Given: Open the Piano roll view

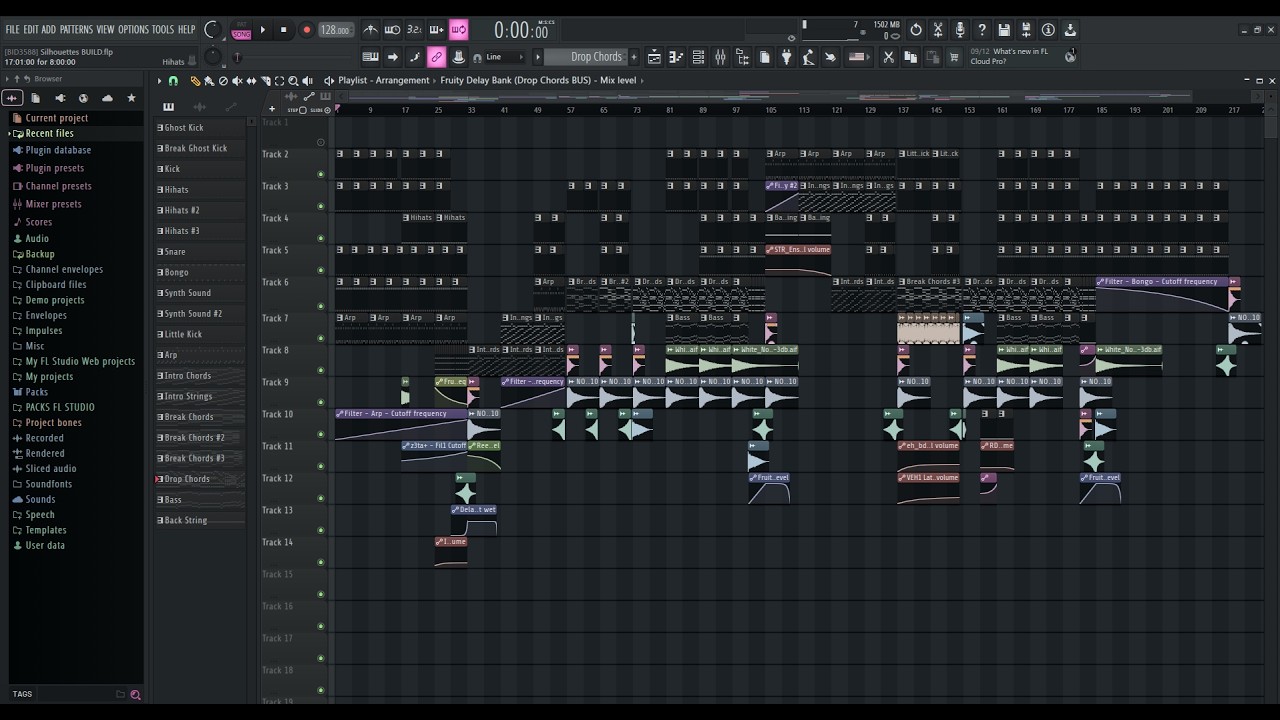Looking at the screenshot, I should pyautogui.click(x=676, y=57).
